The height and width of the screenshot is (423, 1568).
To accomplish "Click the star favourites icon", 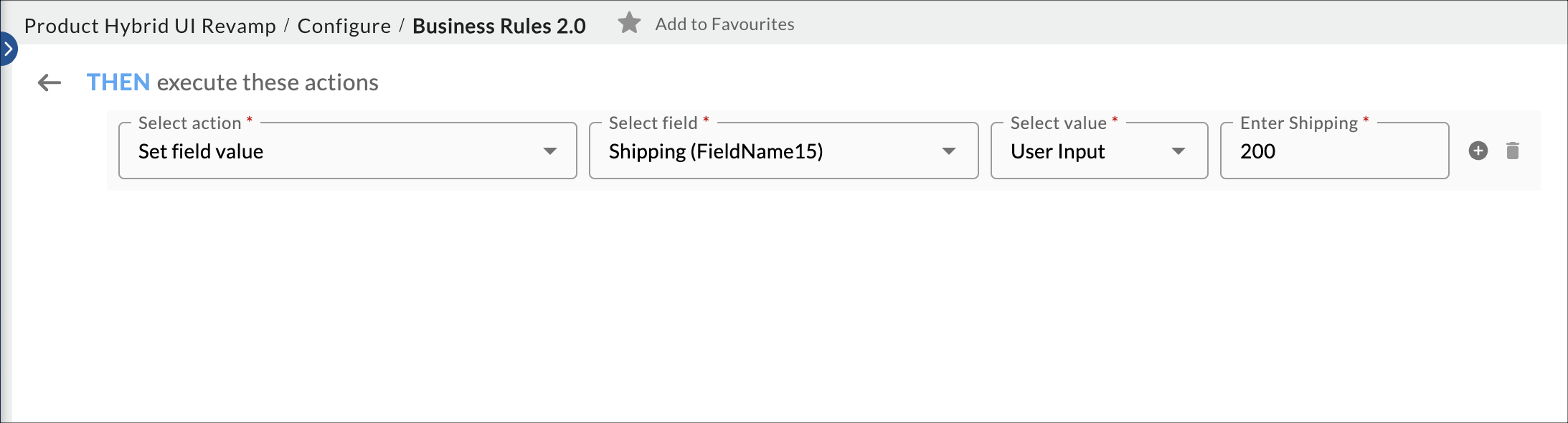I will tap(629, 24).
